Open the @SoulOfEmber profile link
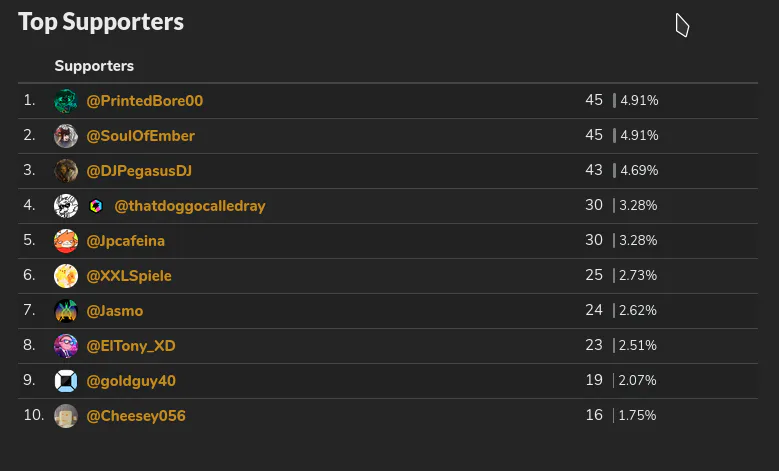 click(141, 136)
